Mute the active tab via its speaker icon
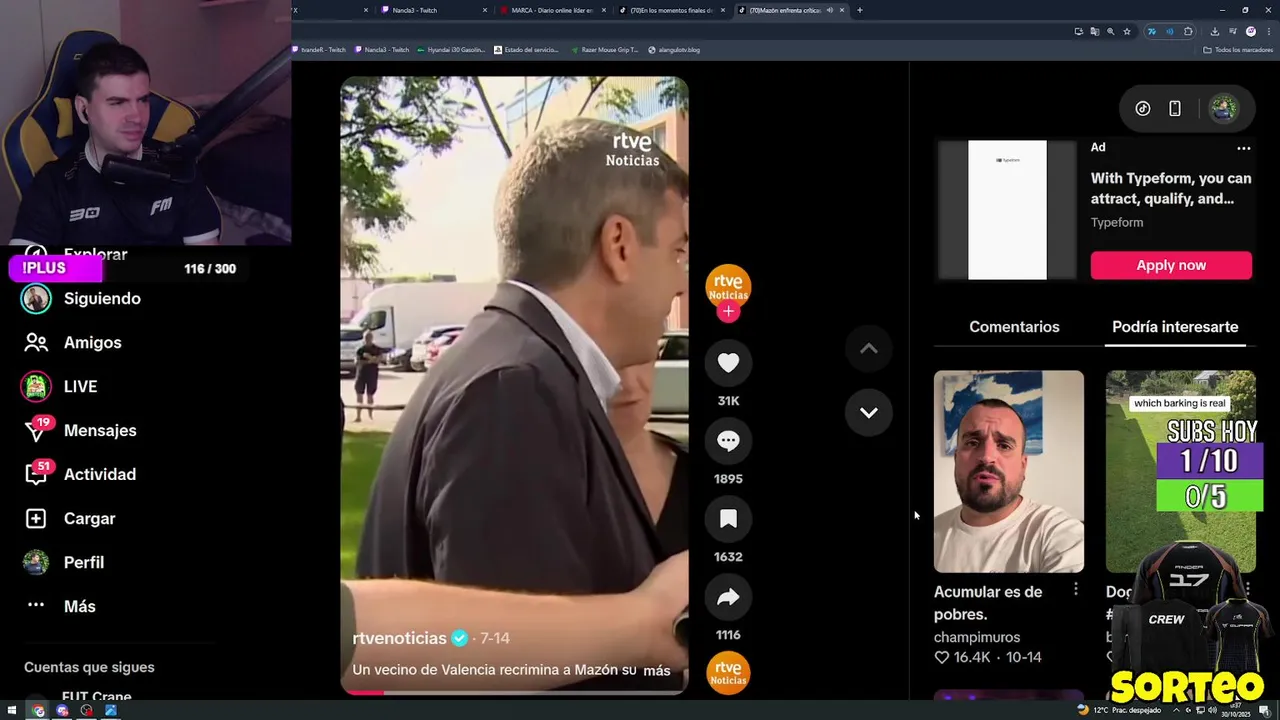Screen dimensions: 1280x720 (829, 10)
